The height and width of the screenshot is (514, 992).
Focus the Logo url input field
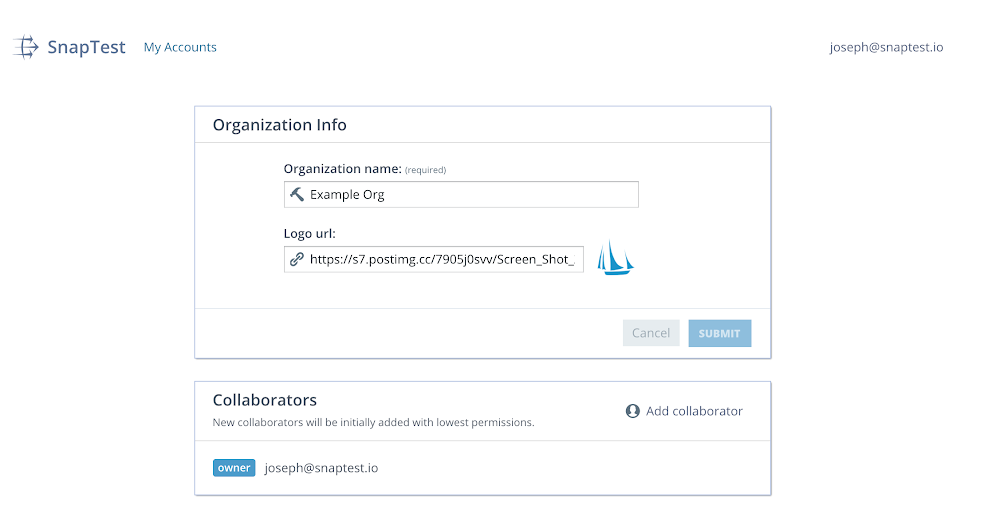[x=434, y=259]
